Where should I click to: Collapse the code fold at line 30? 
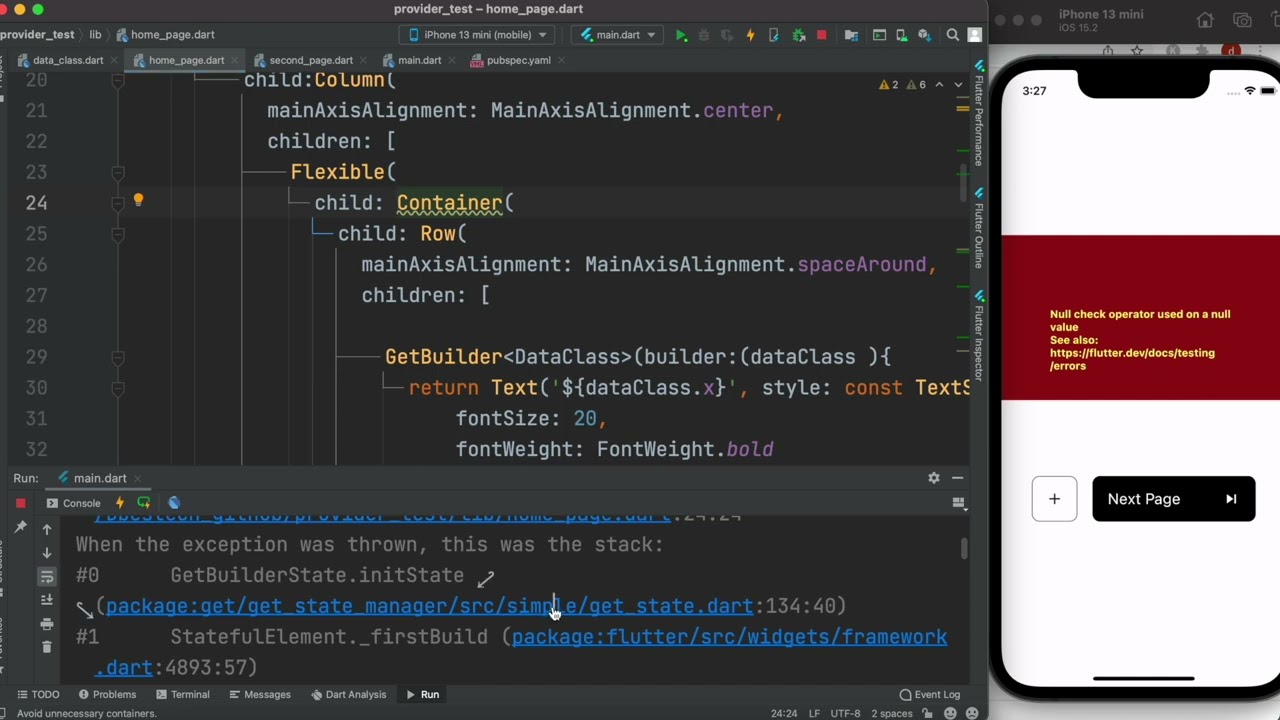coord(117,388)
